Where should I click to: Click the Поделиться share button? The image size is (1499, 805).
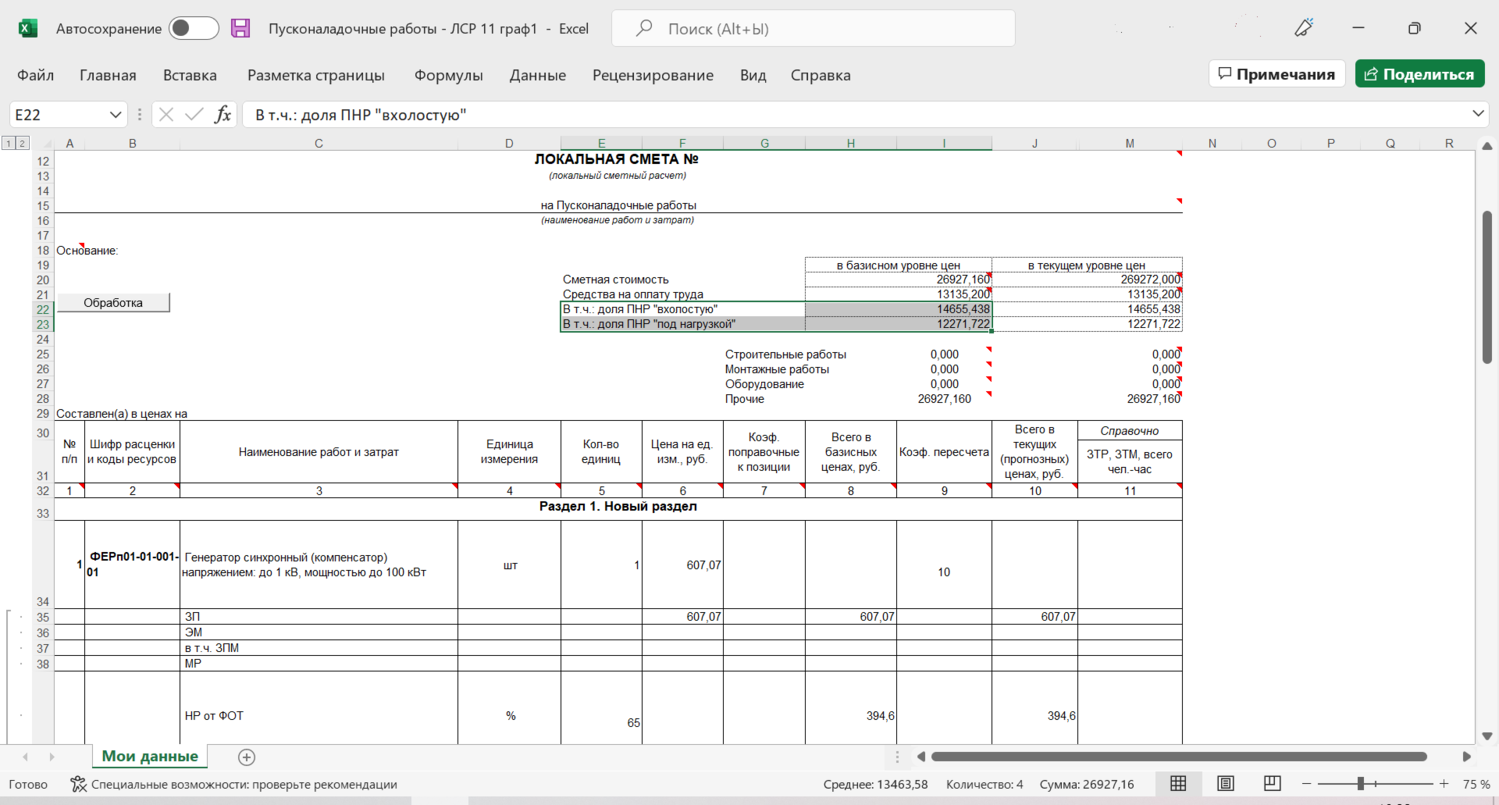pos(1419,74)
